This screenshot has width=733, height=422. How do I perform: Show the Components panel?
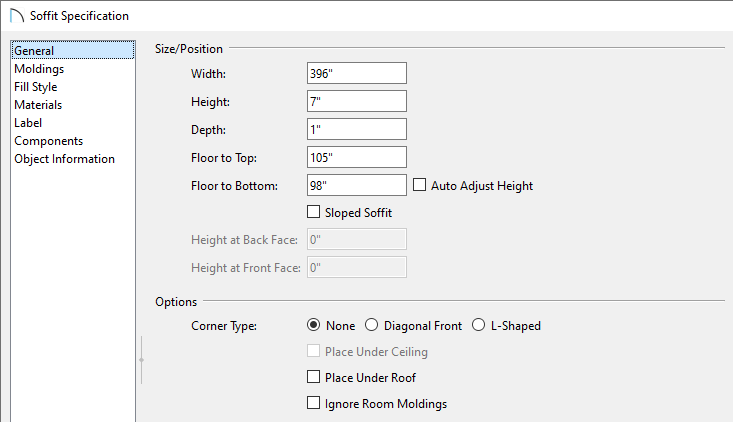[48, 141]
